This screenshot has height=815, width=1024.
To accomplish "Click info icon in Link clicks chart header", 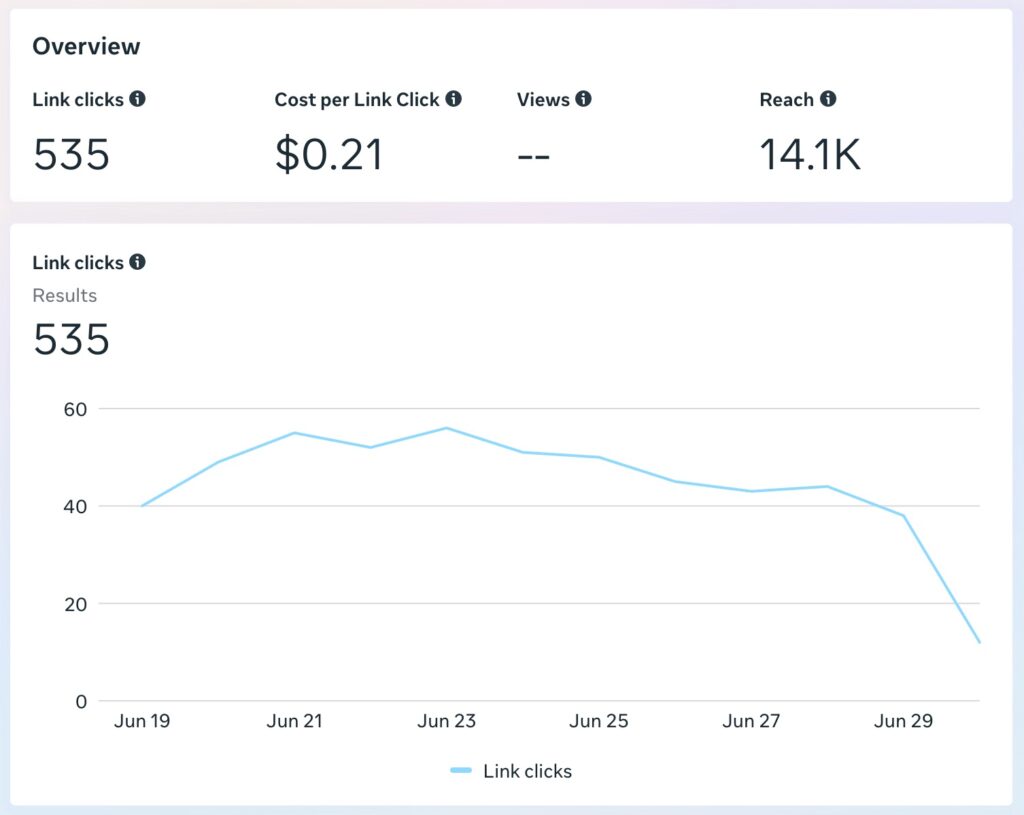I will 138,262.
